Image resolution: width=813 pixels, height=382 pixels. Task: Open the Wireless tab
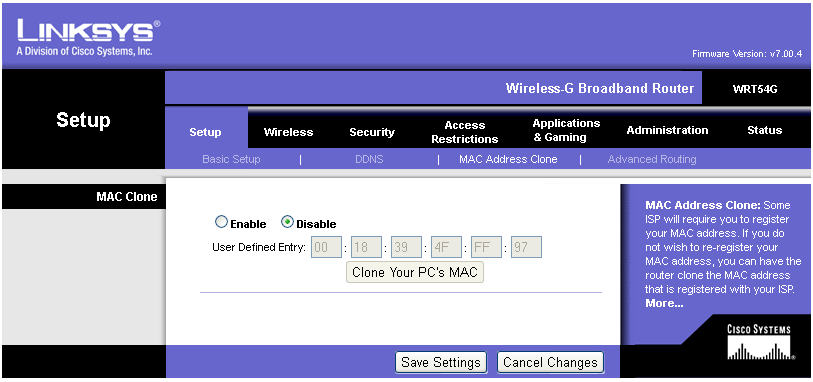point(288,132)
